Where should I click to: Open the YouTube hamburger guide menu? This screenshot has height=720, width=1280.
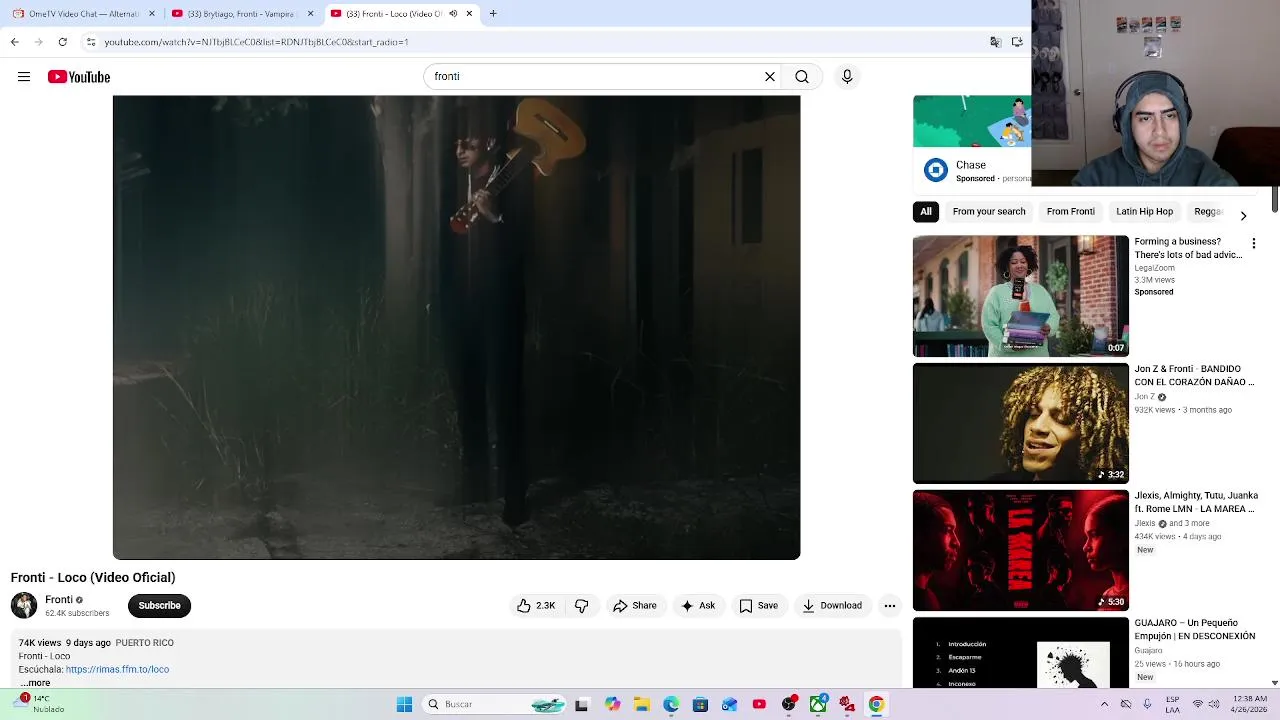coord(24,77)
